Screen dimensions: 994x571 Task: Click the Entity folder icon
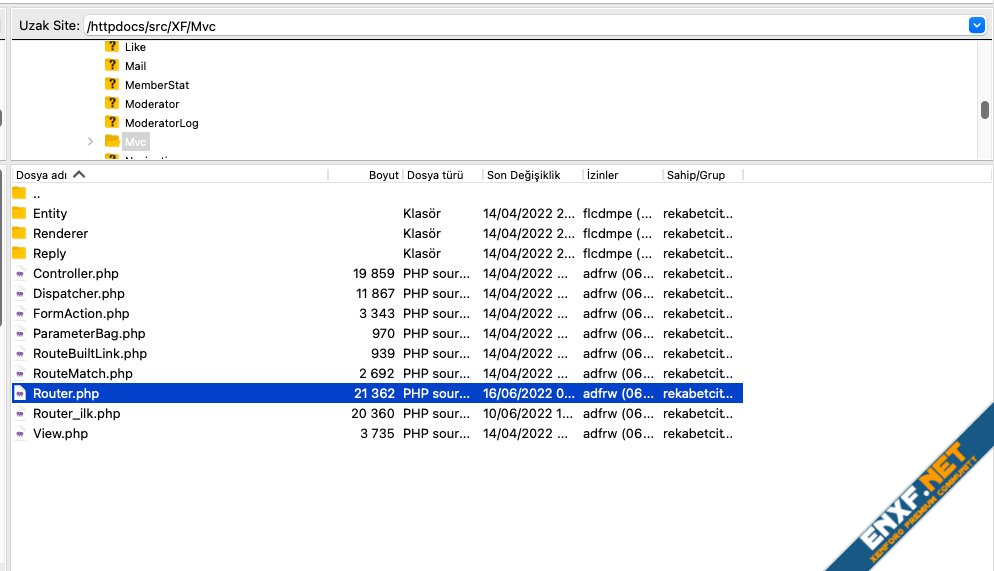pyautogui.click(x=19, y=213)
